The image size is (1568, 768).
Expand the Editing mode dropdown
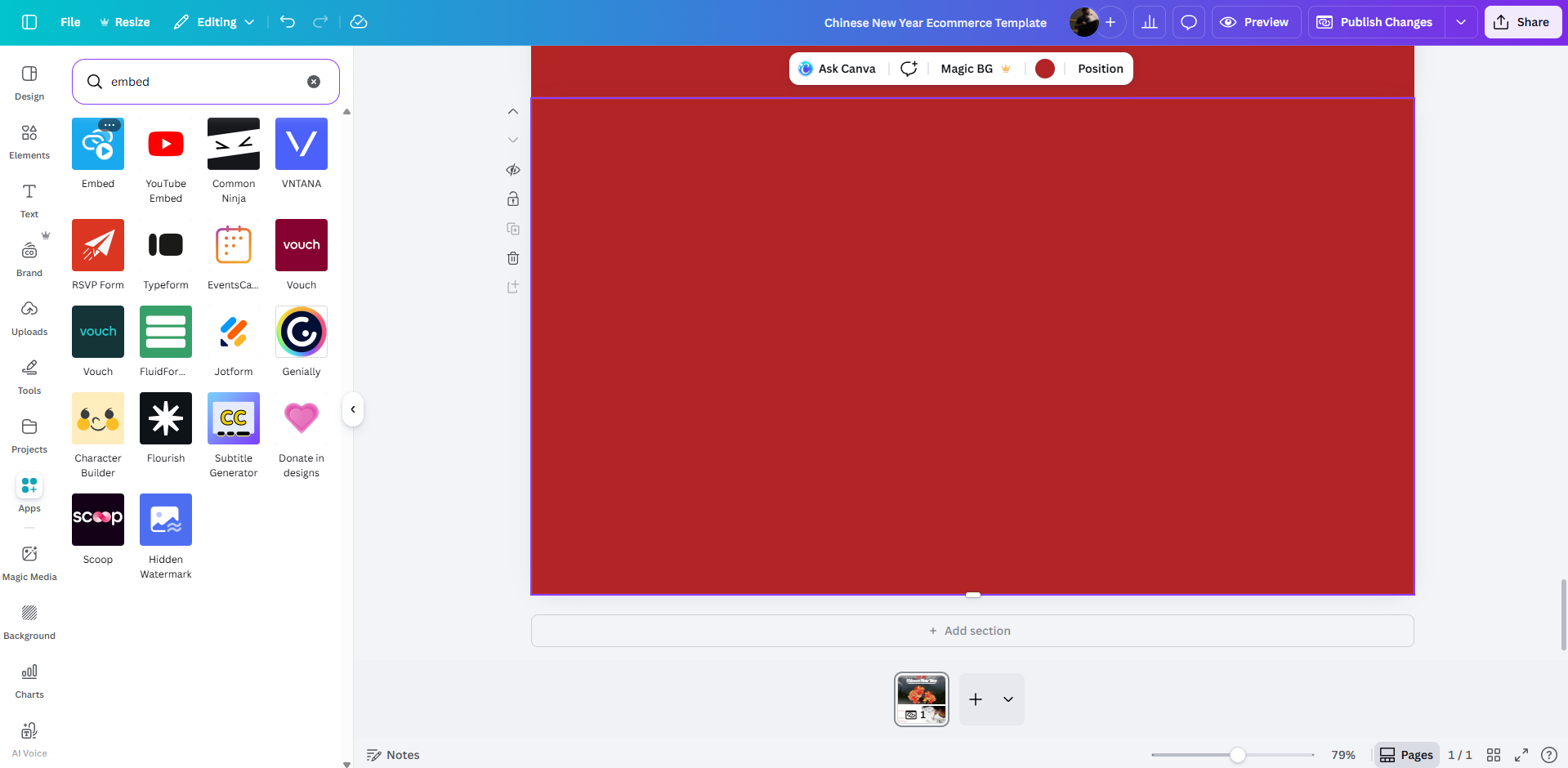click(215, 22)
